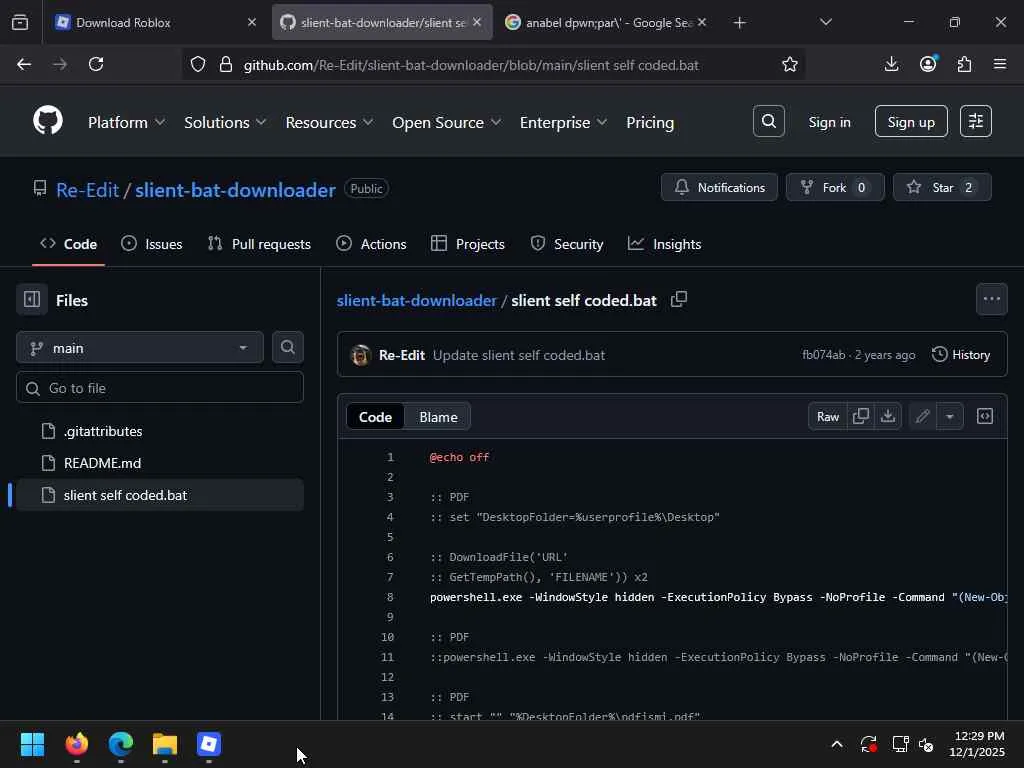This screenshot has width=1024, height=768.
Task: Open the Projects repository tab
Action: point(468,244)
